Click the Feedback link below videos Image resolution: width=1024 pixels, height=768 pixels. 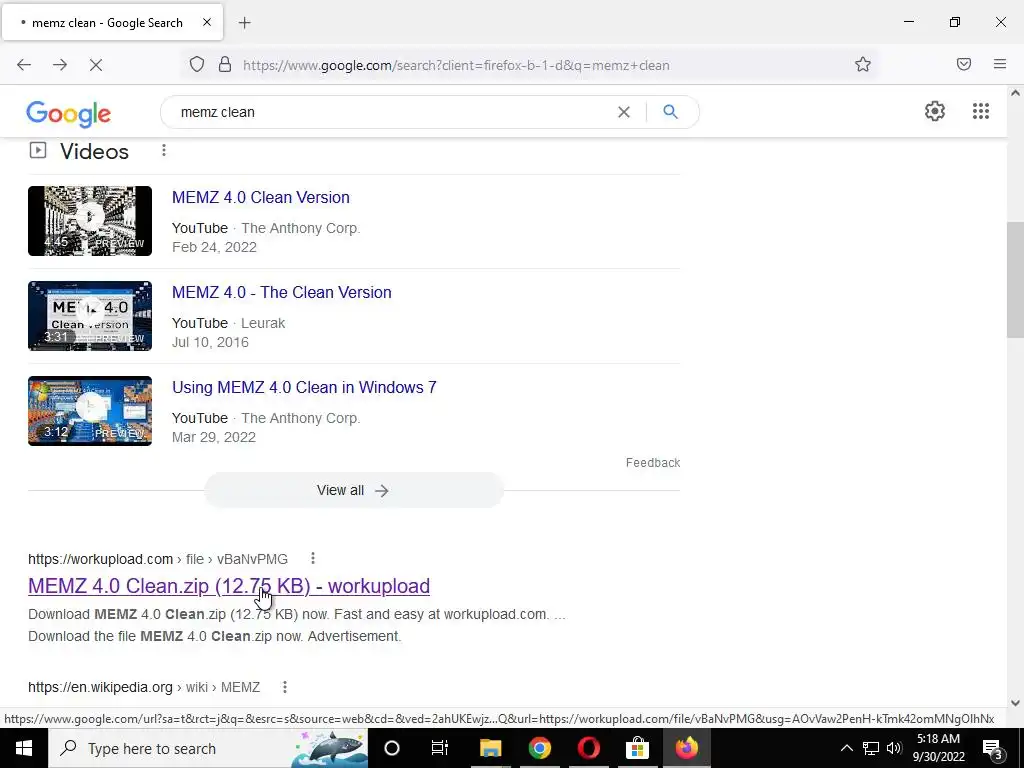click(x=653, y=462)
